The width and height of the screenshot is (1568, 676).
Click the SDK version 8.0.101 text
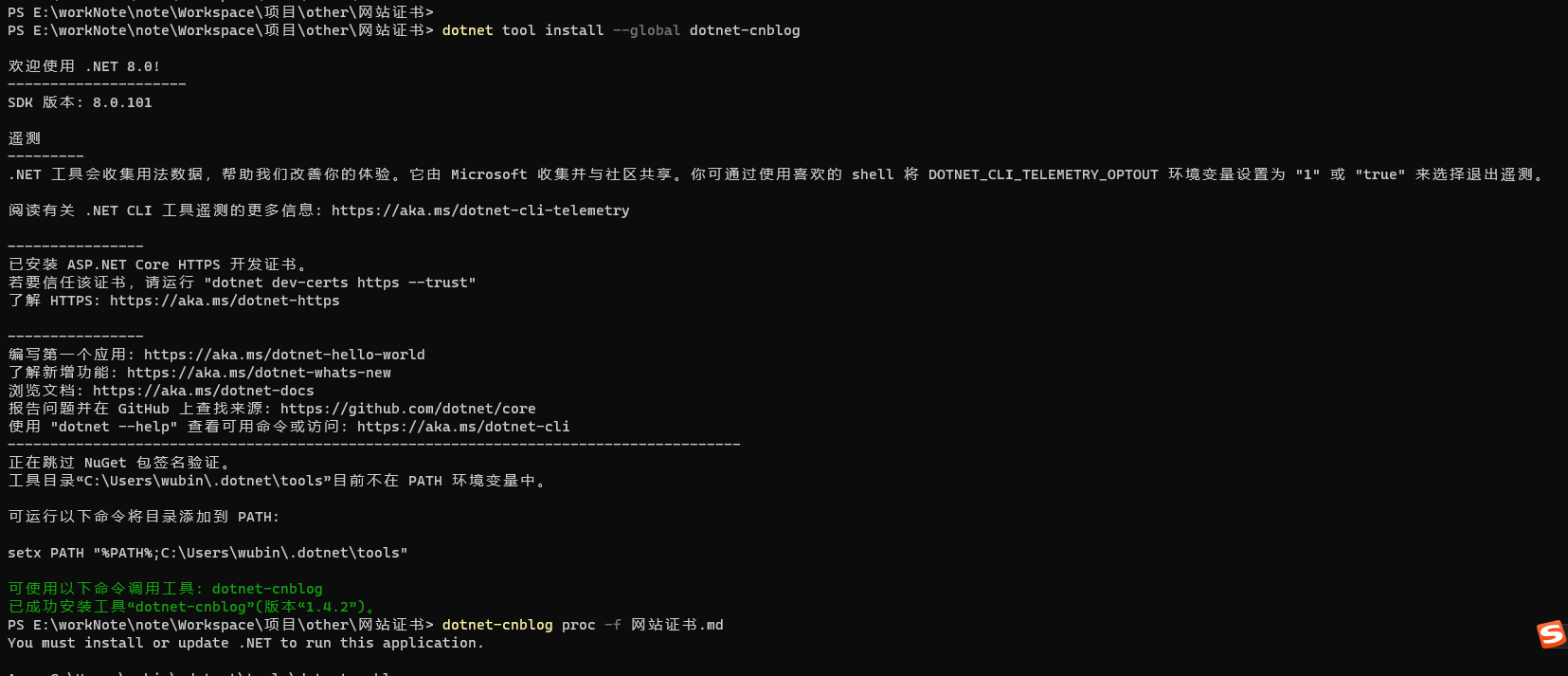[80, 102]
